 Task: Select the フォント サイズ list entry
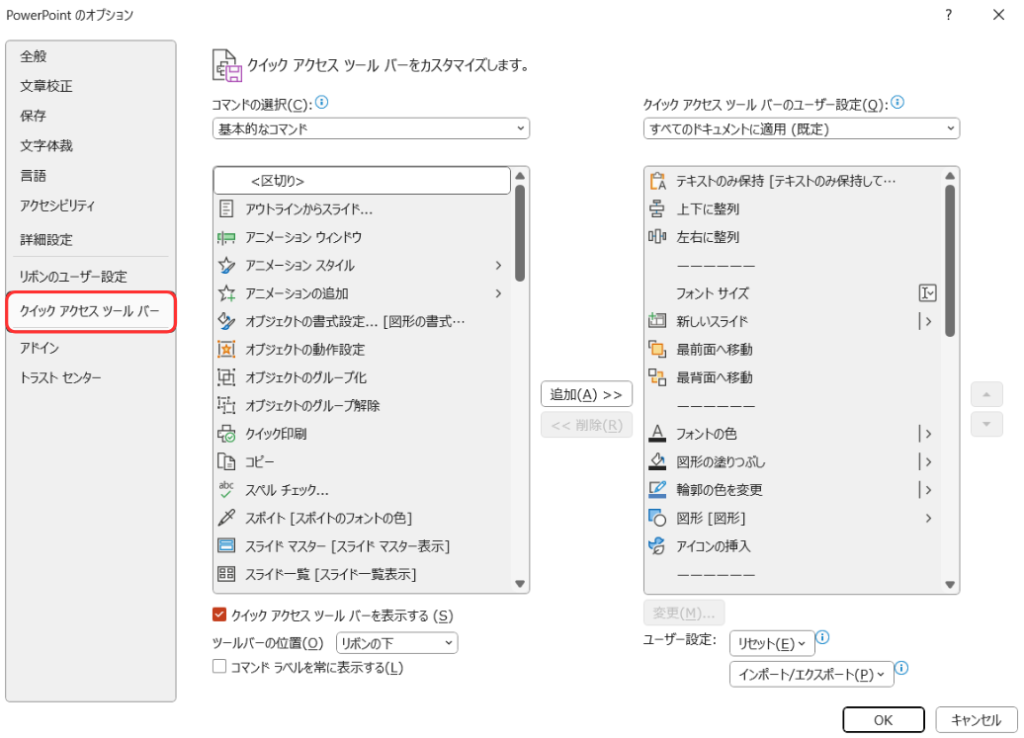[x=792, y=293]
